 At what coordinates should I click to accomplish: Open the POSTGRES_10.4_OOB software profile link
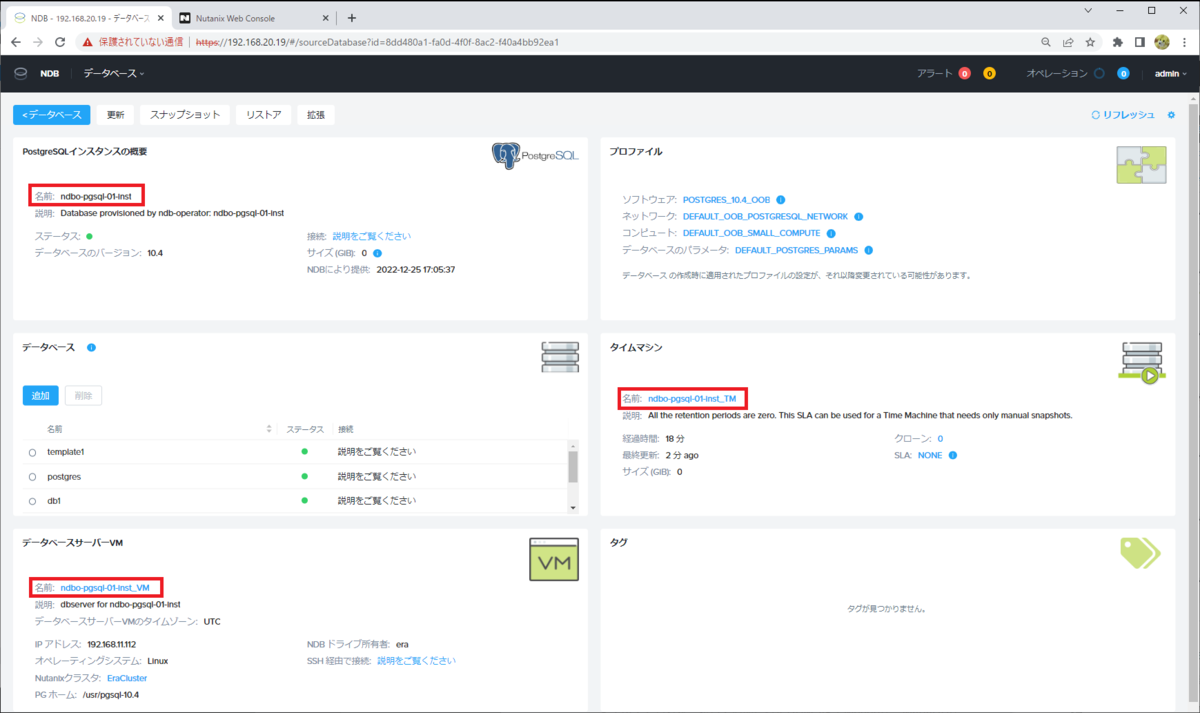[x=727, y=200]
